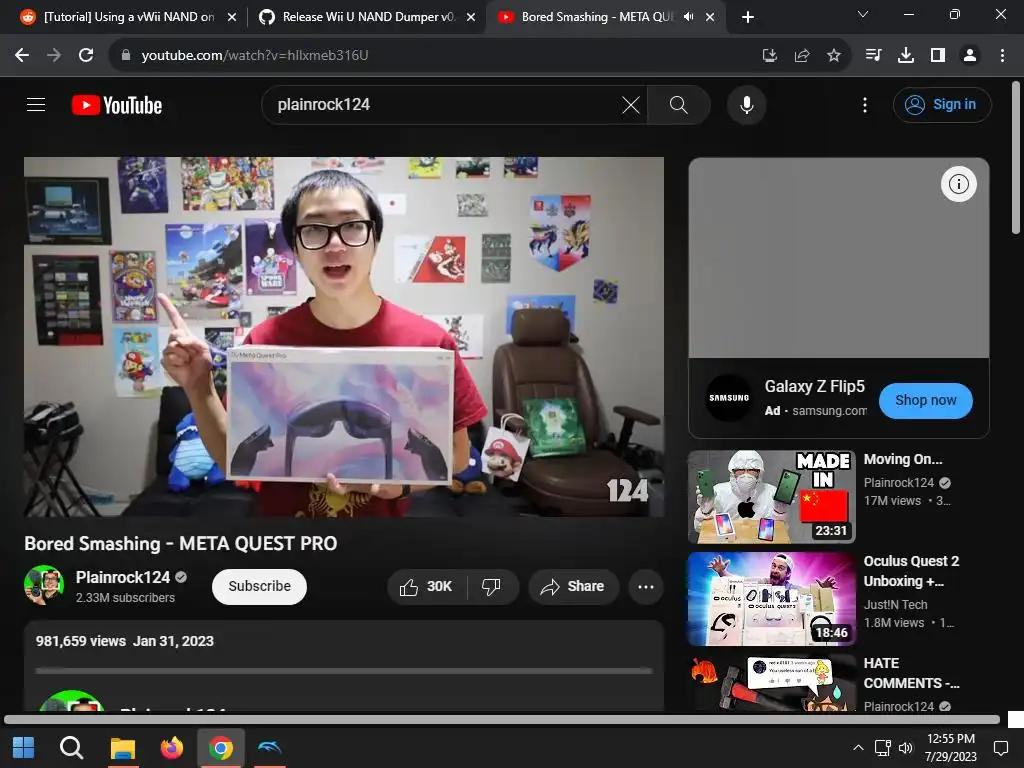Open the network icon in the system tray
The height and width of the screenshot is (768, 1024).
[882, 748]
